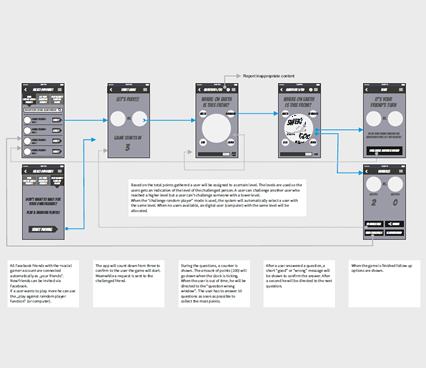
Task: Select middle tab on friends-list Select Opponent screen
Action: (43, 99)
